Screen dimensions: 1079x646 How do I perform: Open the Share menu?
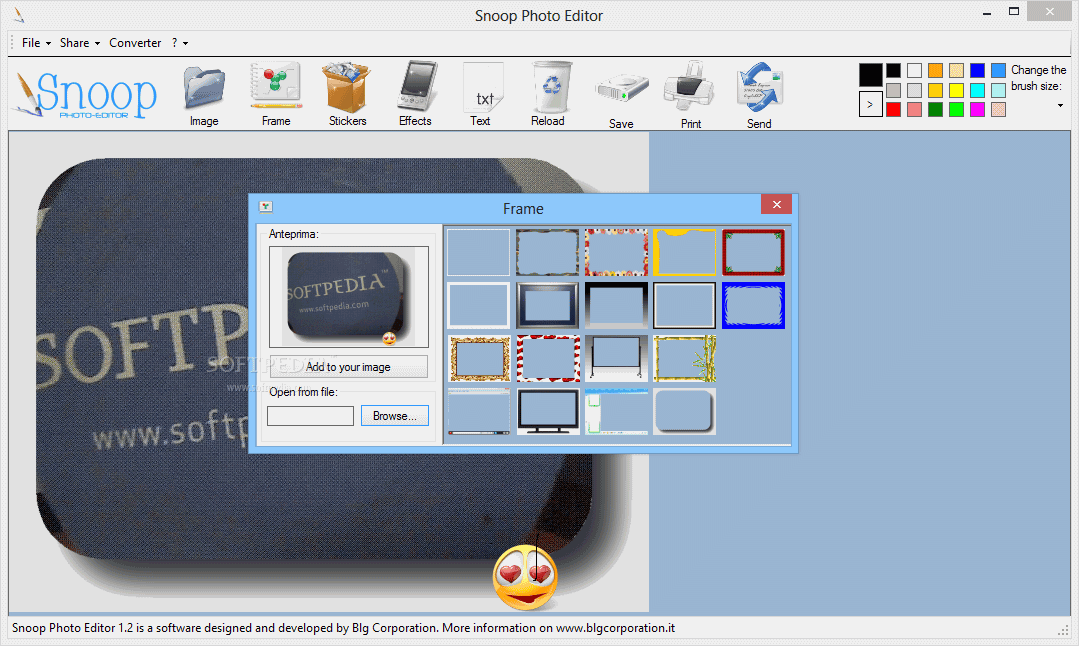click(x=79, y=43)
